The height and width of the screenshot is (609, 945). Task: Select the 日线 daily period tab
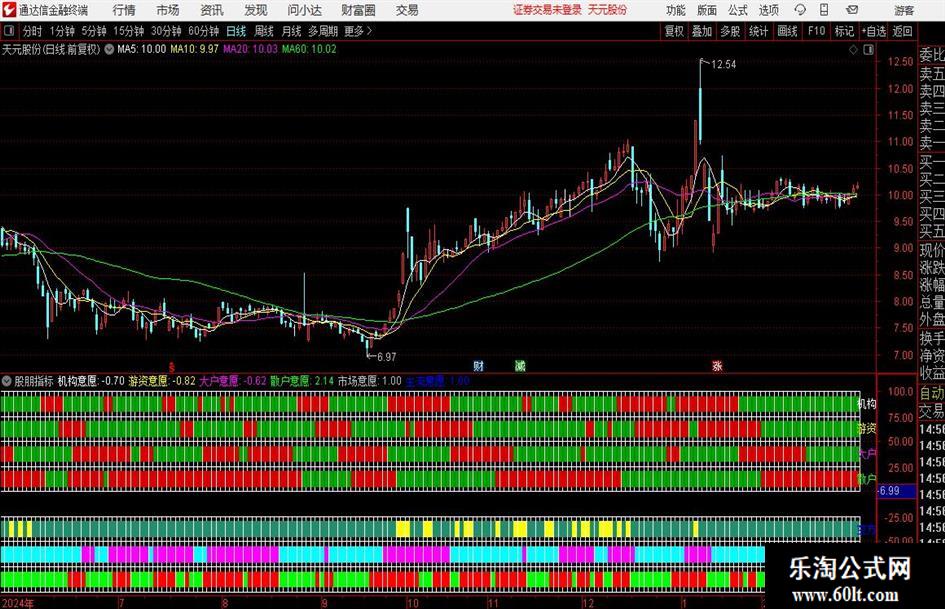(x=236, y=31)
